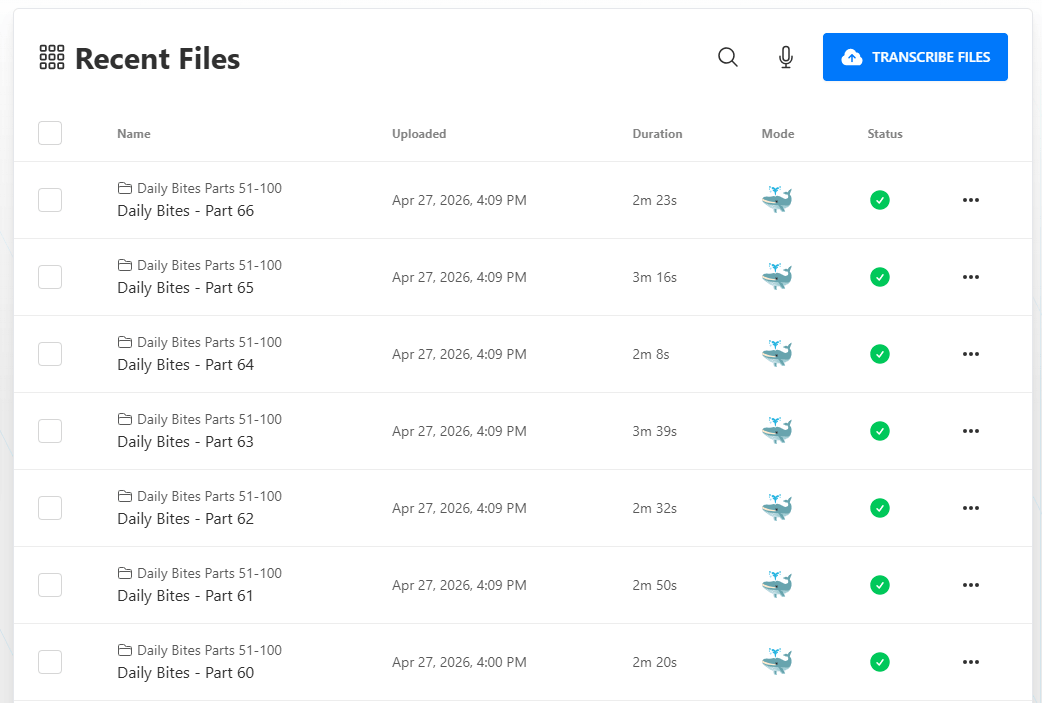1042x703 pixels.
Task: Click the grid icon beside Recent Files
Action: click(52, 57)
